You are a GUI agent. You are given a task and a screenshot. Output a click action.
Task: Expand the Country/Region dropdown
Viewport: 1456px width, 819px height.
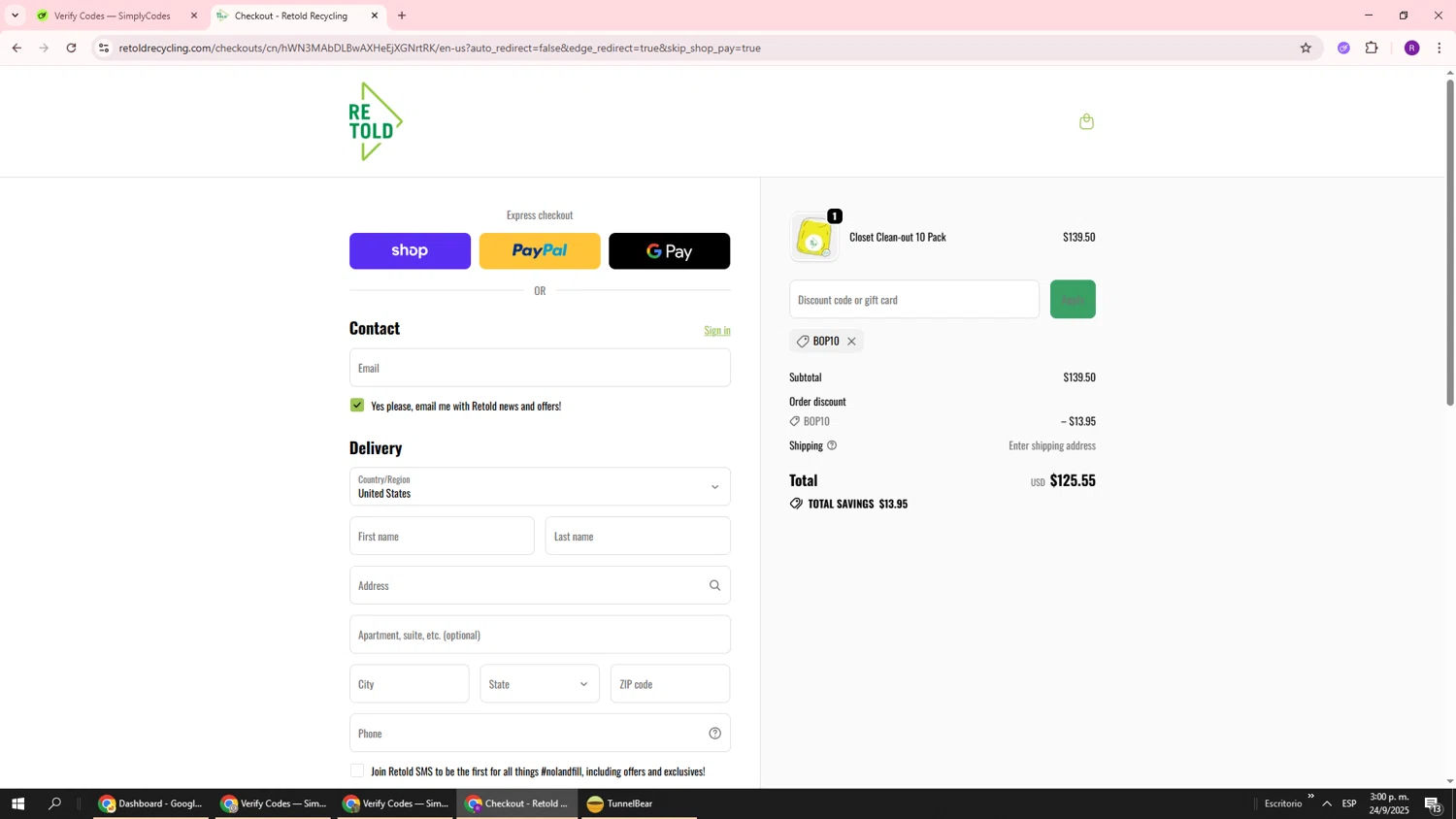click(540, 487)
